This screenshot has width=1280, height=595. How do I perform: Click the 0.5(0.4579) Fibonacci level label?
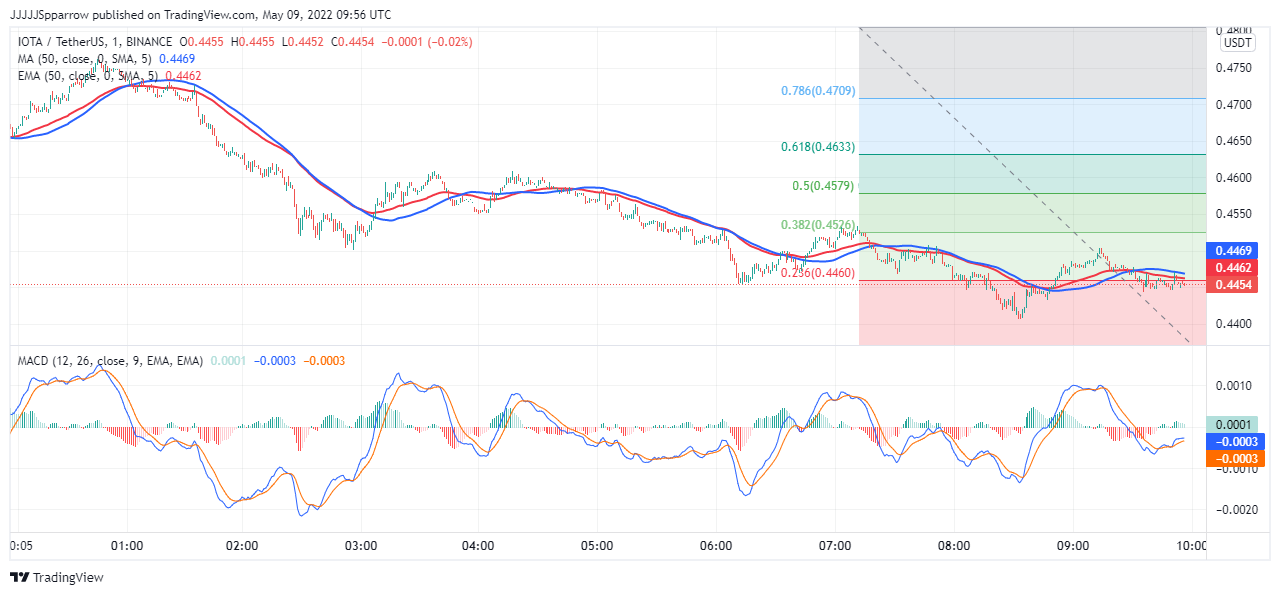tap(824, 186)
